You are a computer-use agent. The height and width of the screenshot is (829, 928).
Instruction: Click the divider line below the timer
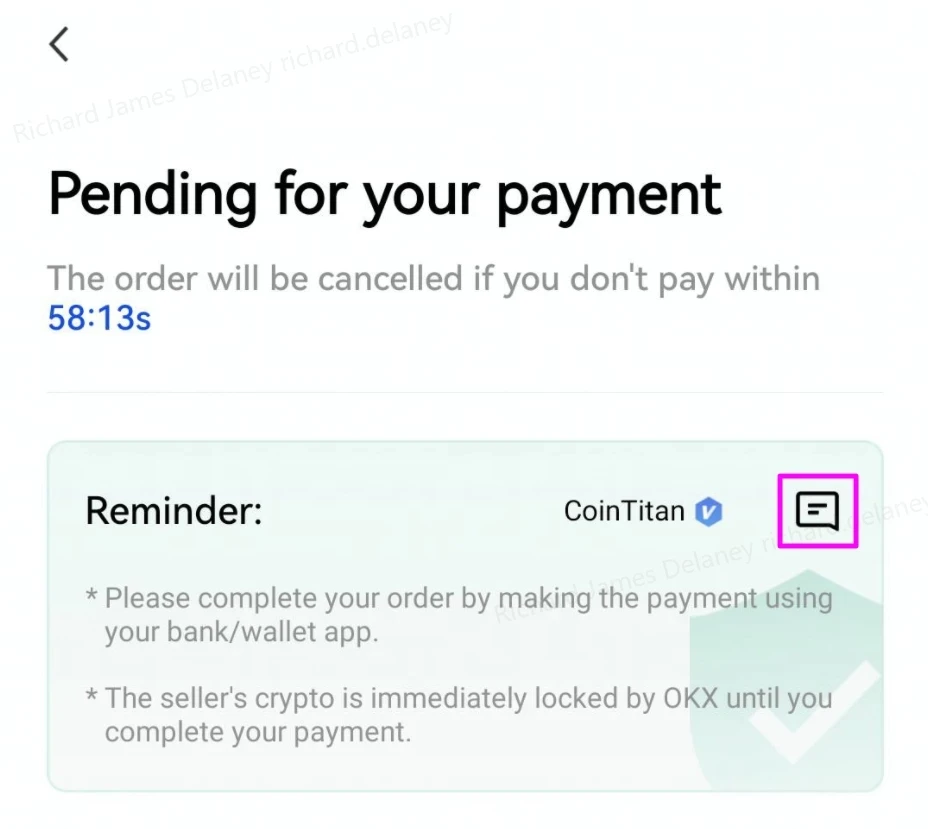coord(464,393)
